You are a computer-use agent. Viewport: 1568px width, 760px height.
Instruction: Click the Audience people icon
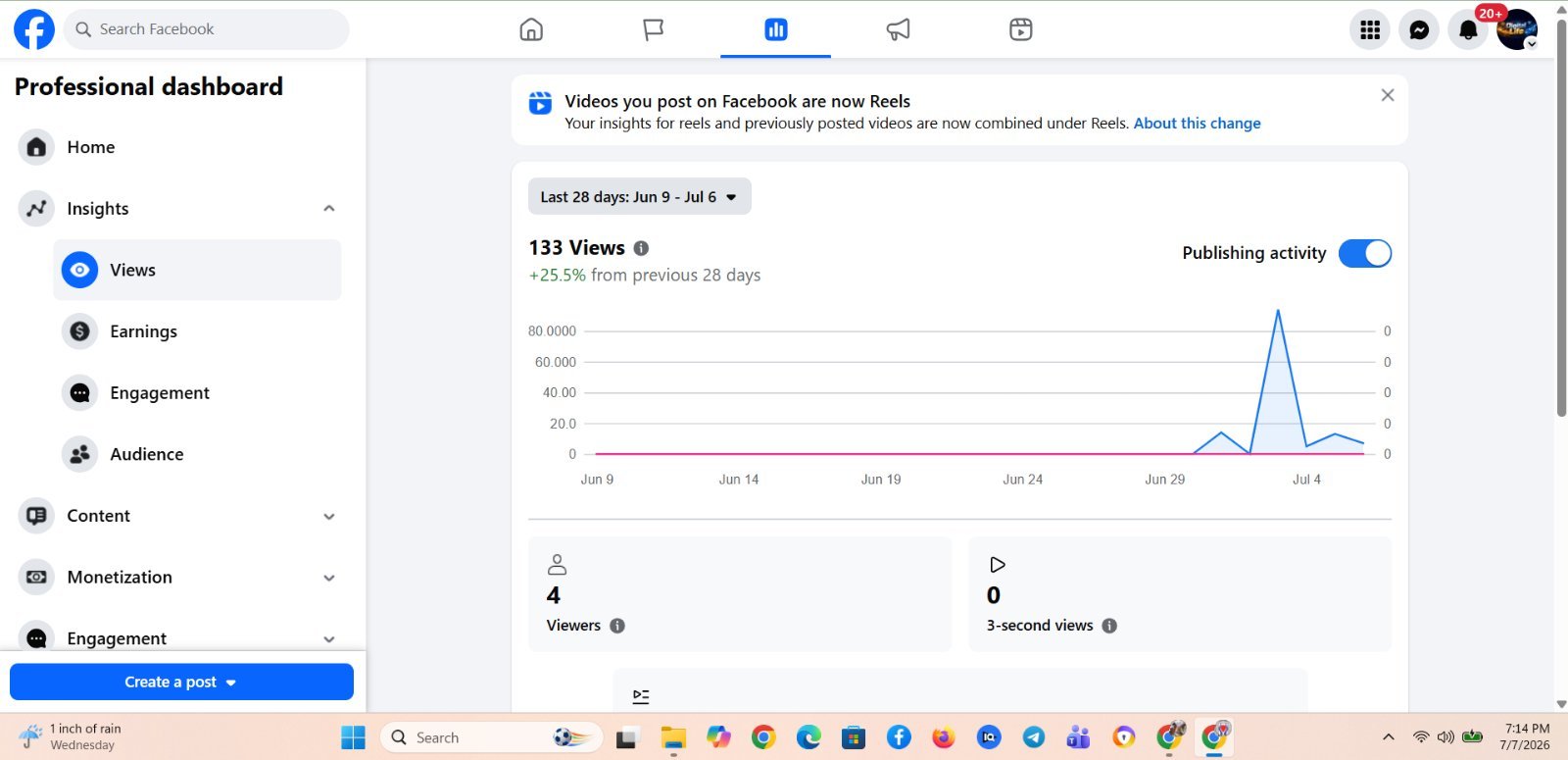(79, 454)
